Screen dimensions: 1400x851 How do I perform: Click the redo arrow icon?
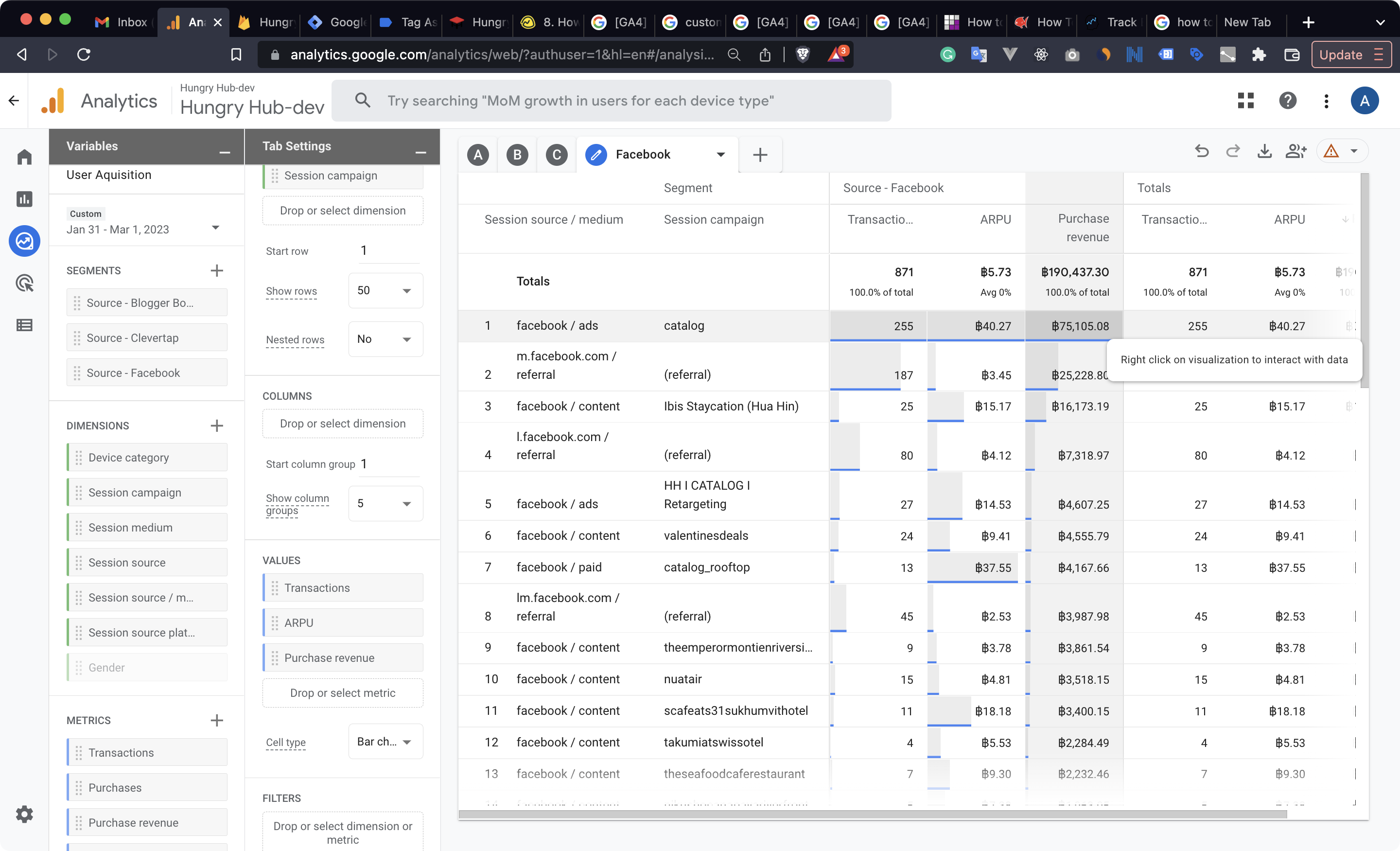(1232, 151)
